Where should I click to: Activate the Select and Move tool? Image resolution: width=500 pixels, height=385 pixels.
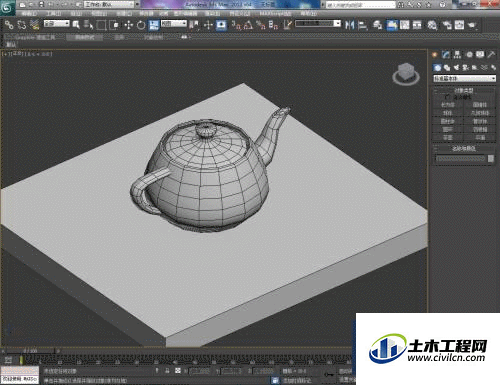coord(129,25)
